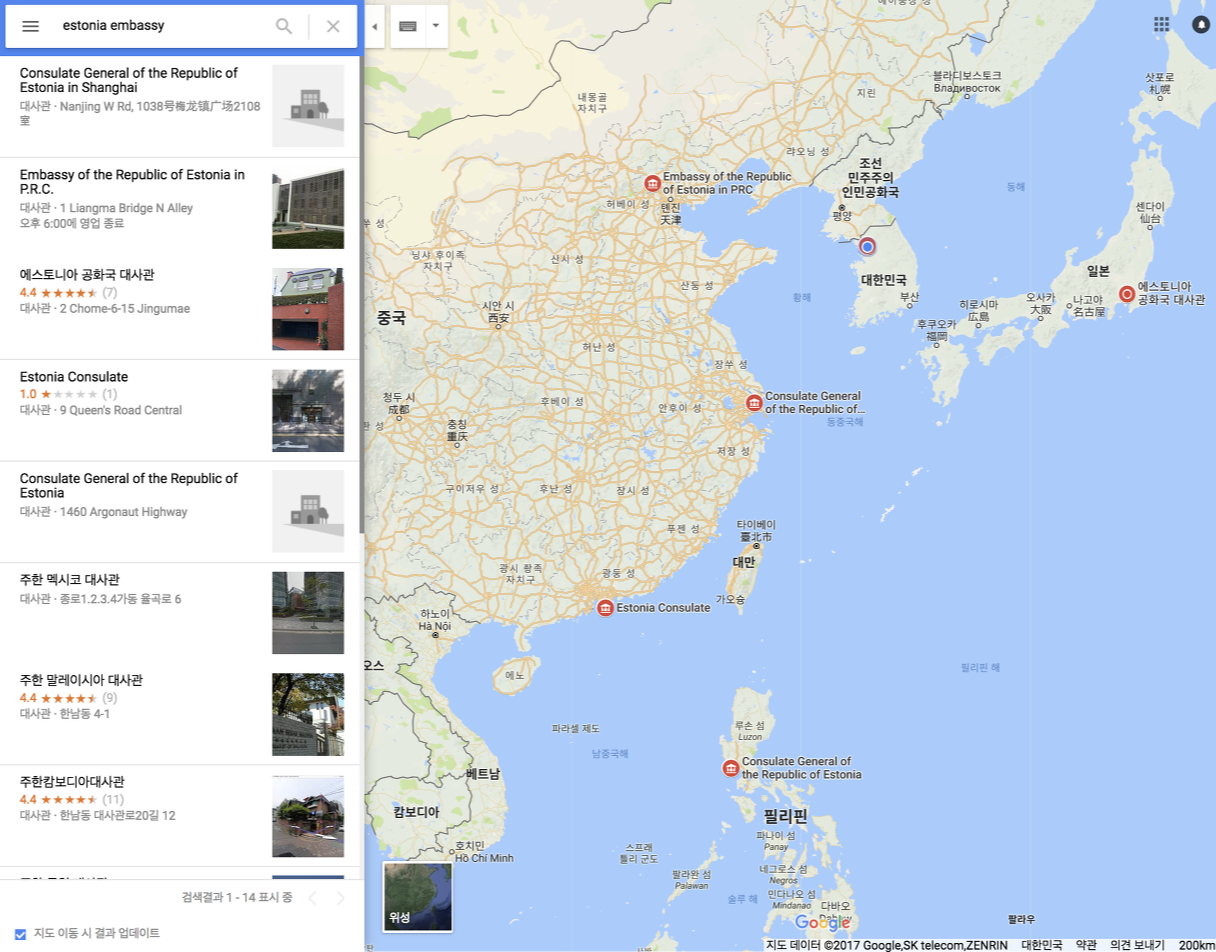The width and height of the screenshot is (1216, 952).
Task: Click 의견 보내기 feedback link
Action: click(1137, 945)
